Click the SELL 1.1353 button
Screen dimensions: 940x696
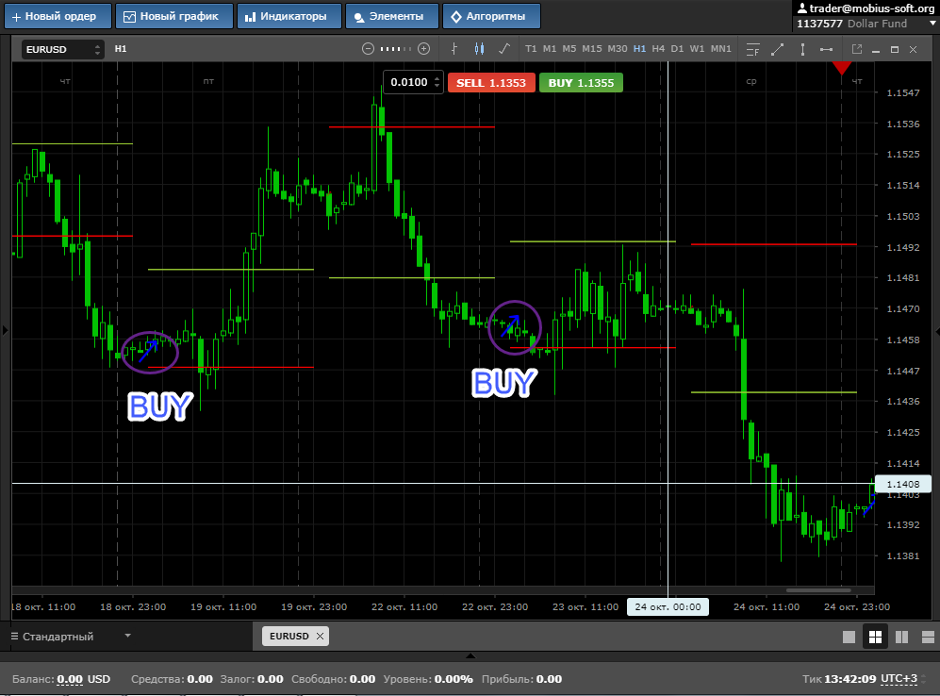point(491,83)
